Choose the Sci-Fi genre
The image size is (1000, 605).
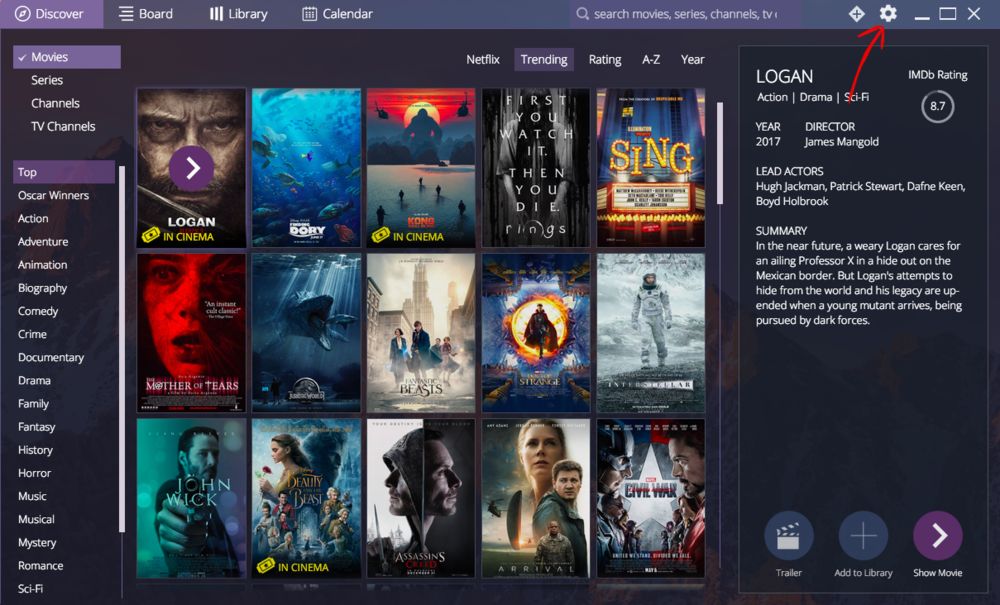(31, 588)
